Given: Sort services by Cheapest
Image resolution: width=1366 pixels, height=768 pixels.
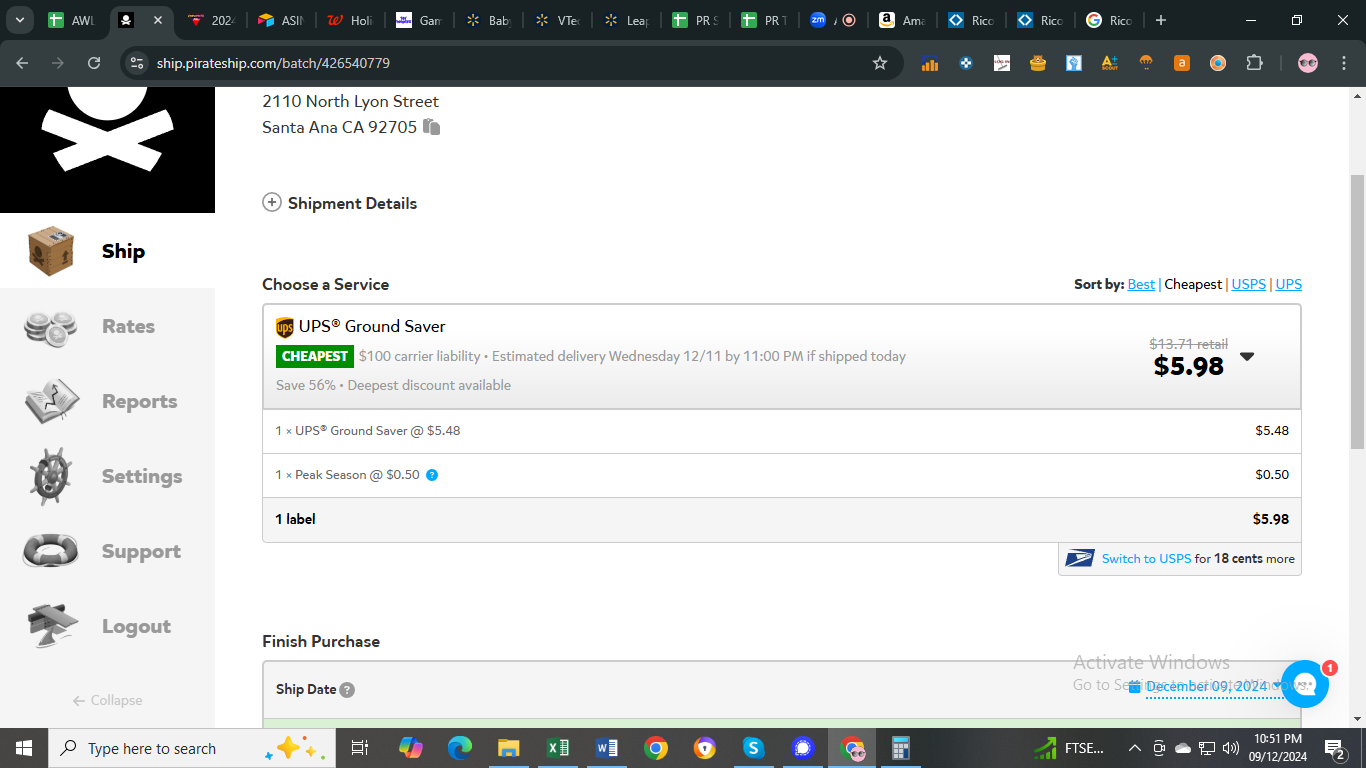Looking at the screenshot, I should [1193, 284].
